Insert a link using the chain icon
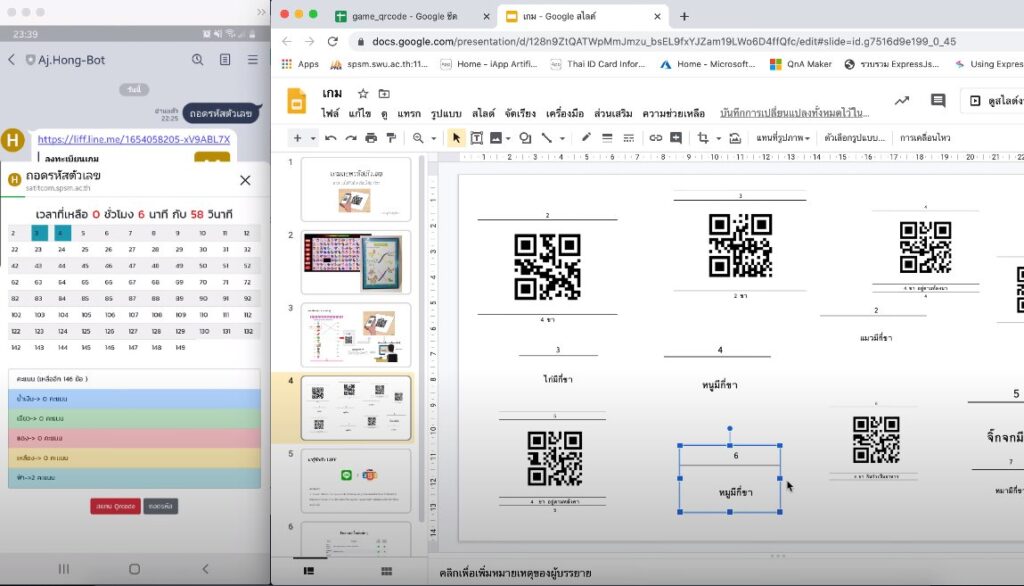 (x=655, y=138)
